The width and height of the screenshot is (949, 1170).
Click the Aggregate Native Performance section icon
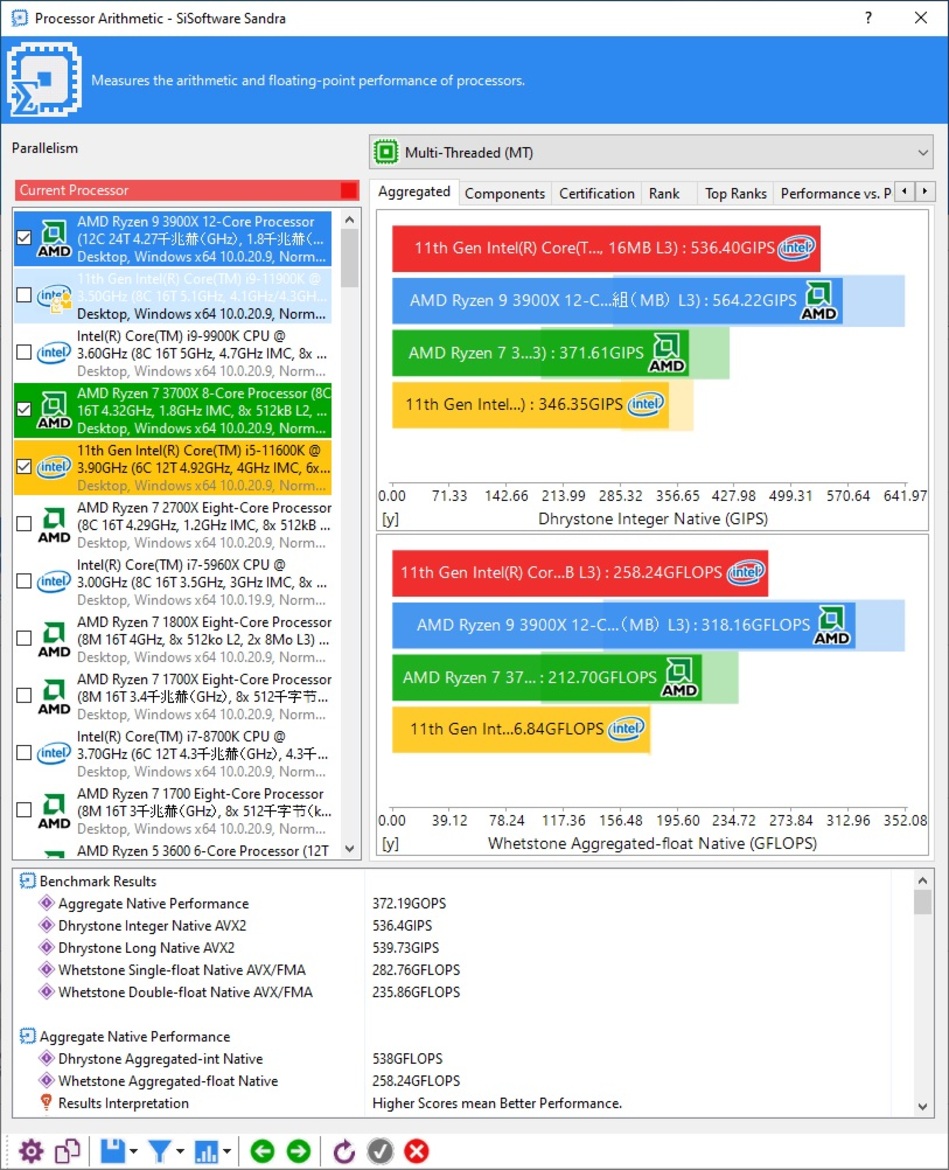click(27, 1036)
